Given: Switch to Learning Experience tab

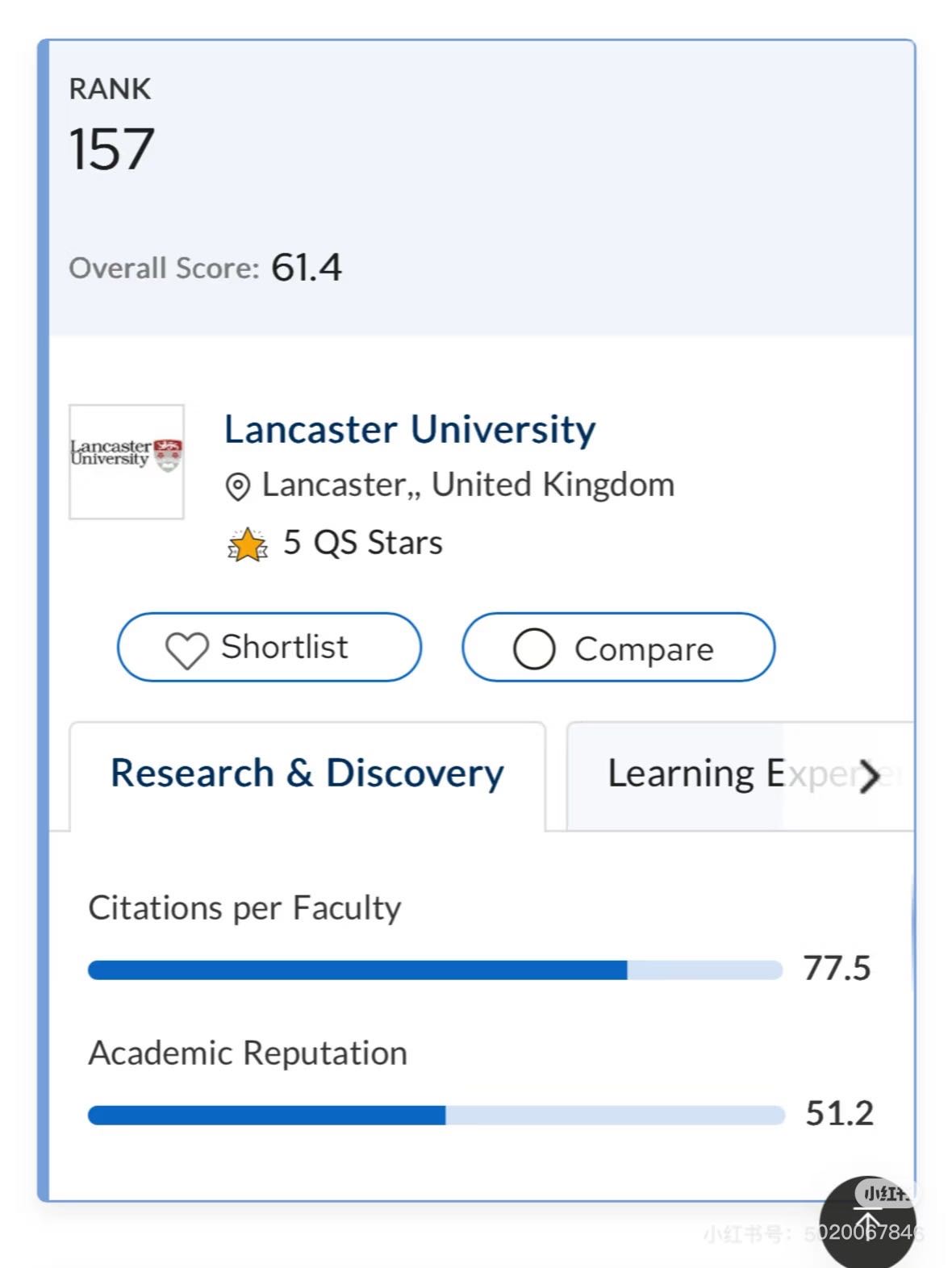Looking at the screenshot, I should 740,776.
